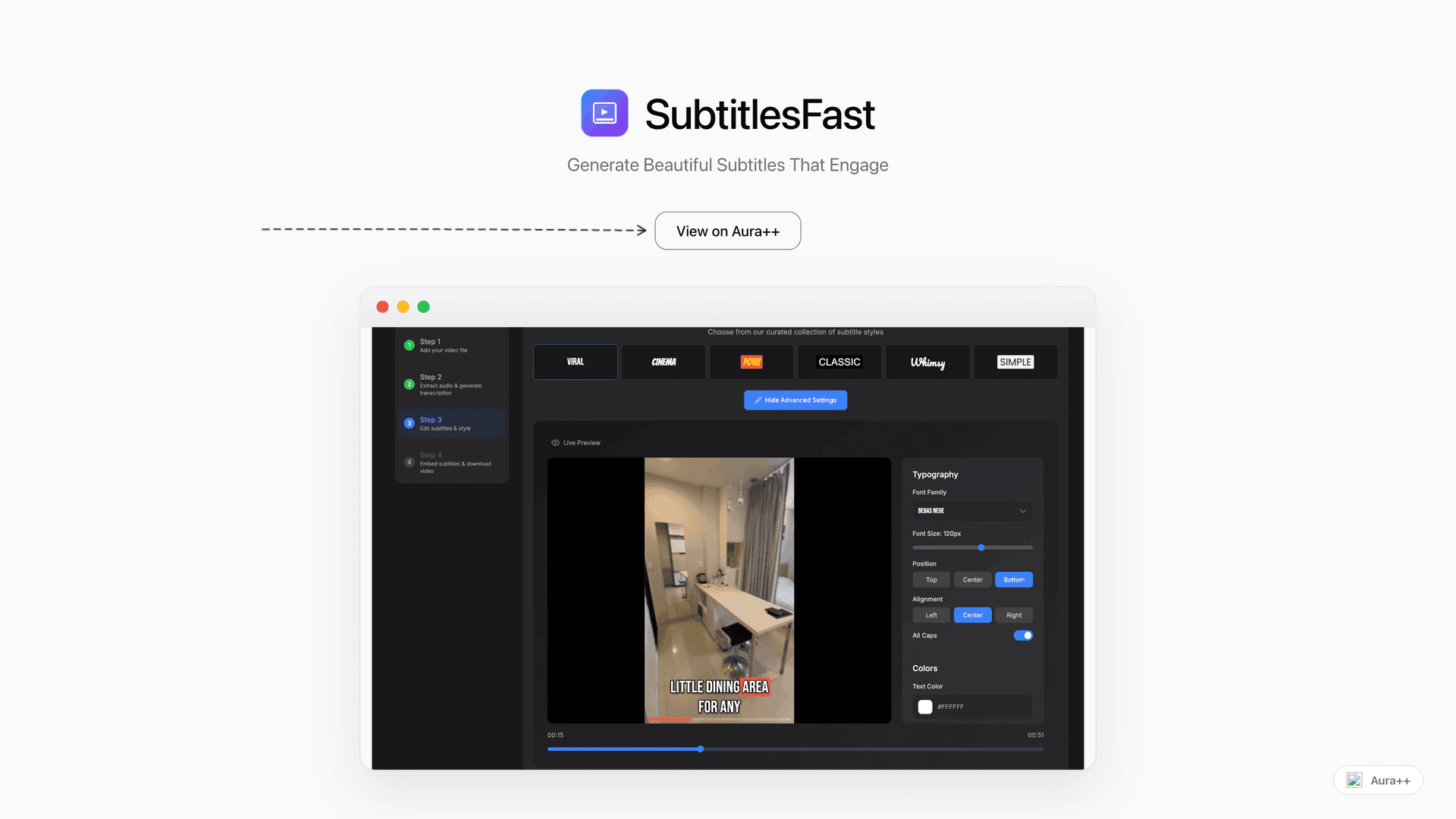
Task: Click the video timeline playhead
Action: pos(701,749)
